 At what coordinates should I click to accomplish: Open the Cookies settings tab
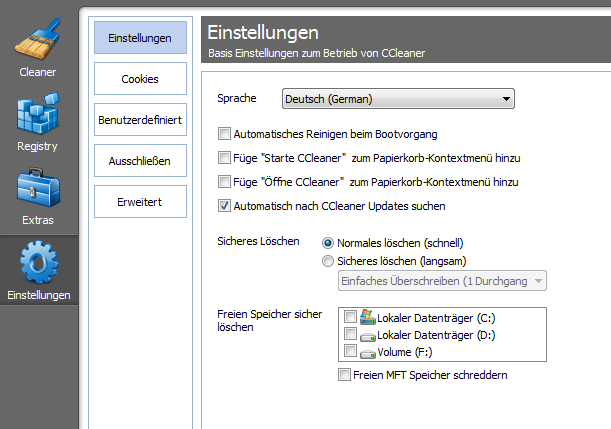pyautogui.click(x=140, y=79)
